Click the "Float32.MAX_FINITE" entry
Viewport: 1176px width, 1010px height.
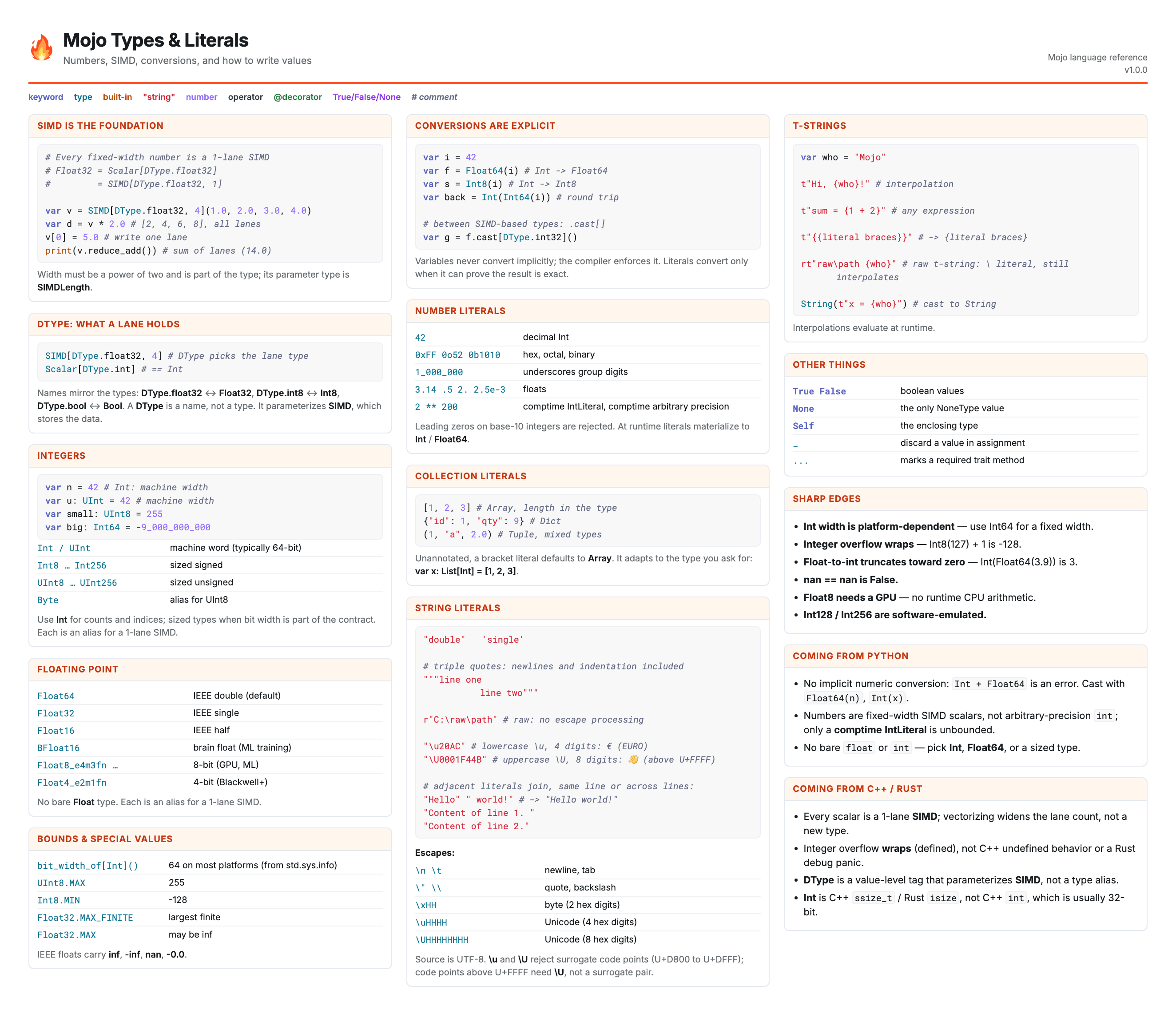[x=85, y=918]
